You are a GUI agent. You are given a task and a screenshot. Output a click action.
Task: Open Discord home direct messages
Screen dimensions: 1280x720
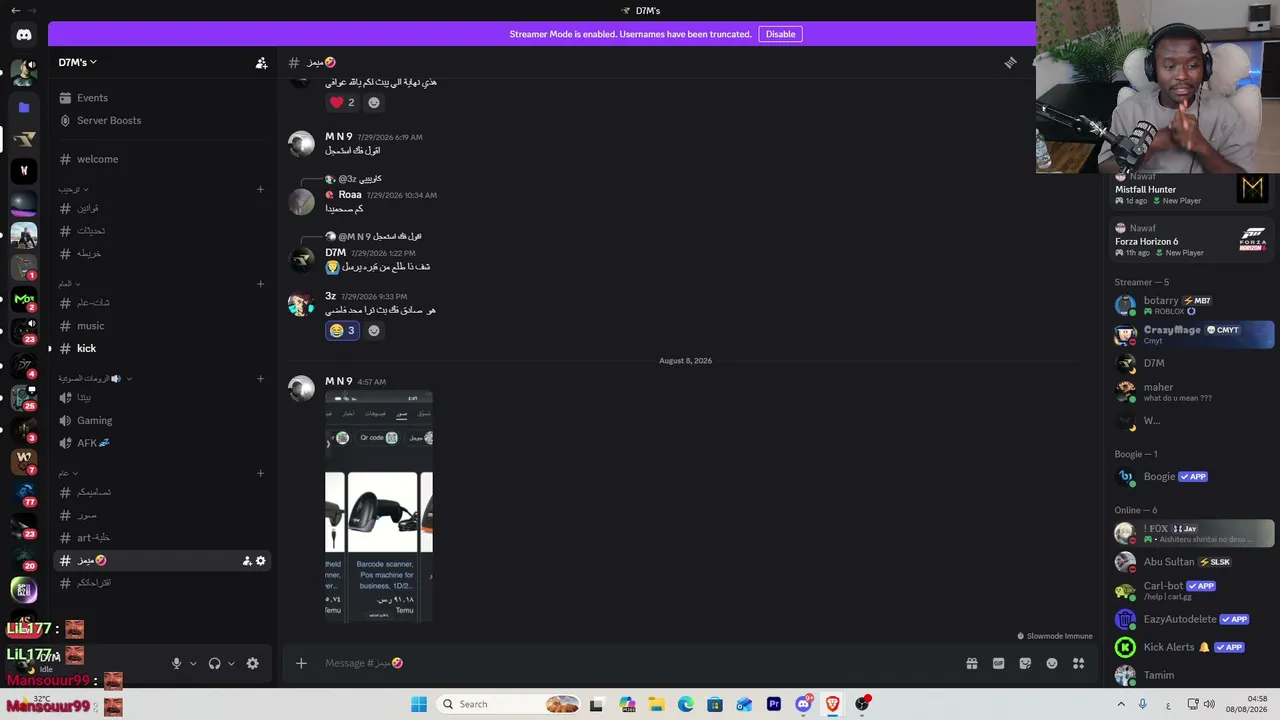tap(24, 35)
